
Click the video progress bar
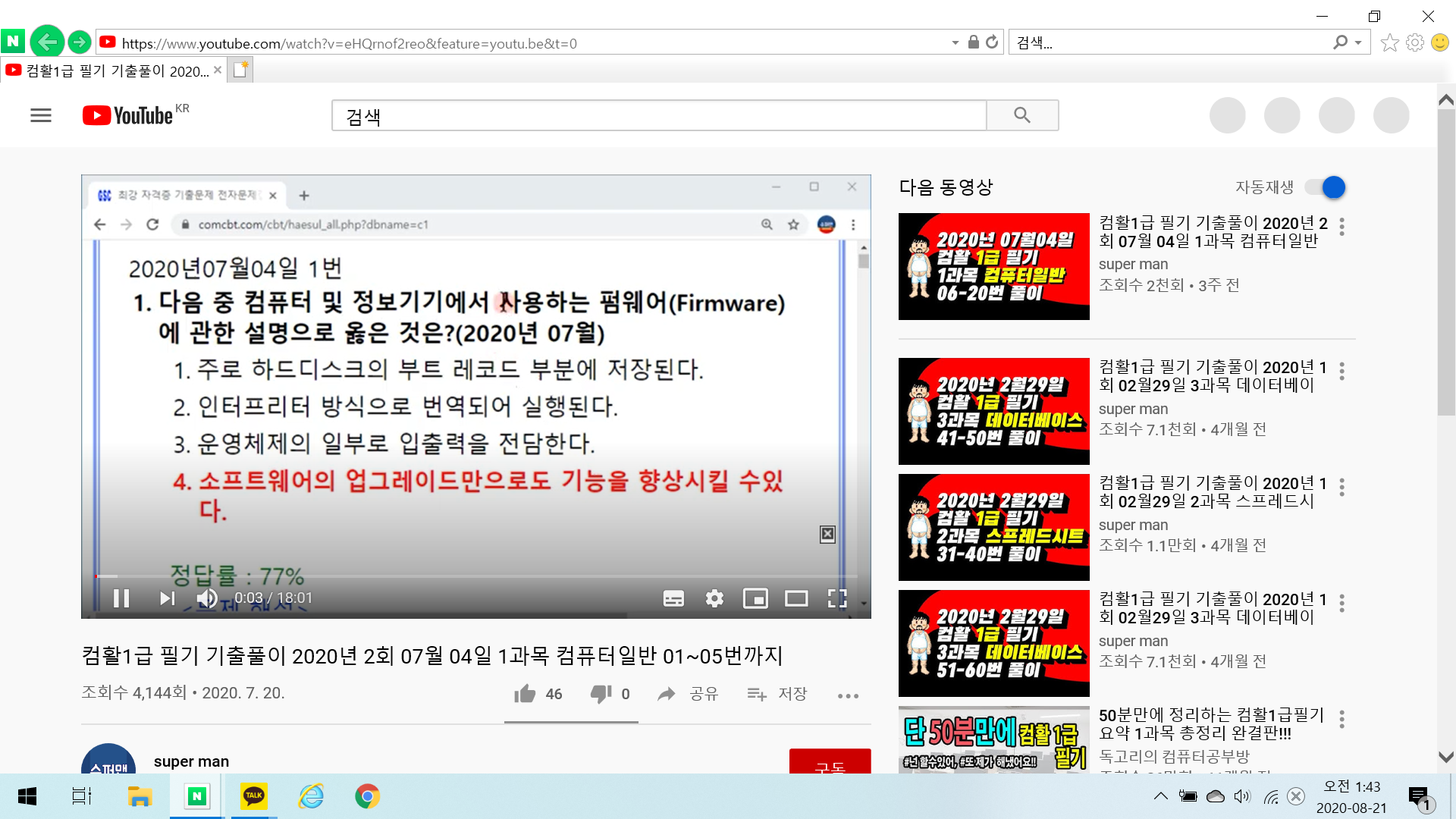tap(476, 576)
